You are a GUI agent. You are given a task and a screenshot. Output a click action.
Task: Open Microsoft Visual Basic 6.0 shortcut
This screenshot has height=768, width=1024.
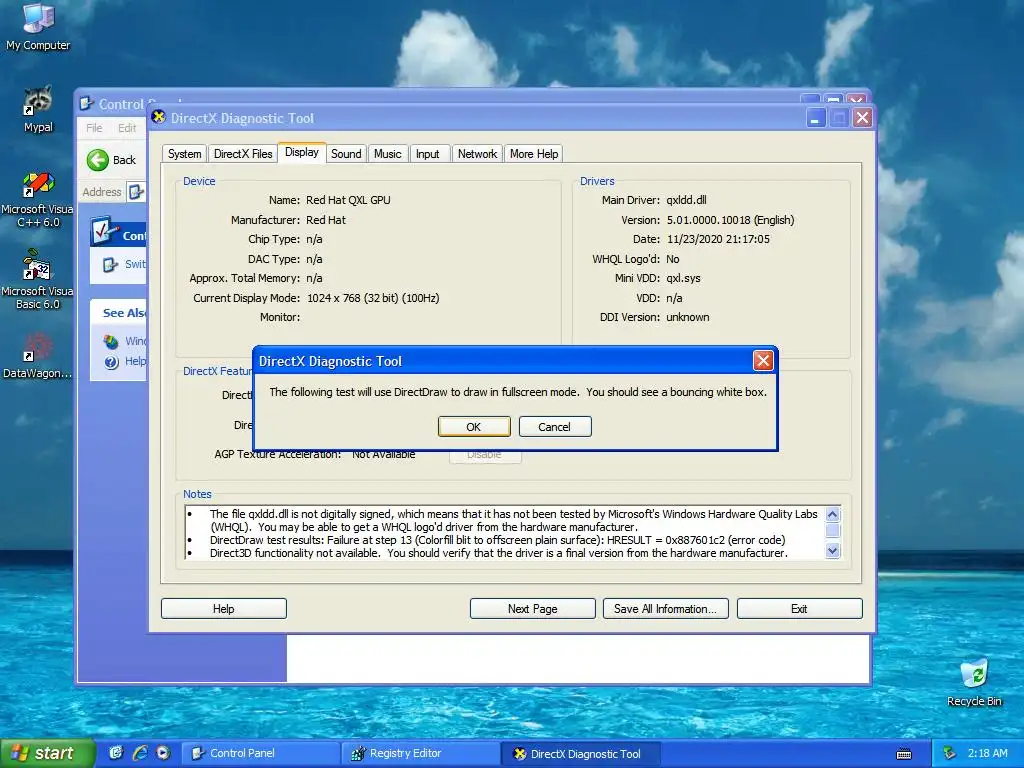[38, 281]
